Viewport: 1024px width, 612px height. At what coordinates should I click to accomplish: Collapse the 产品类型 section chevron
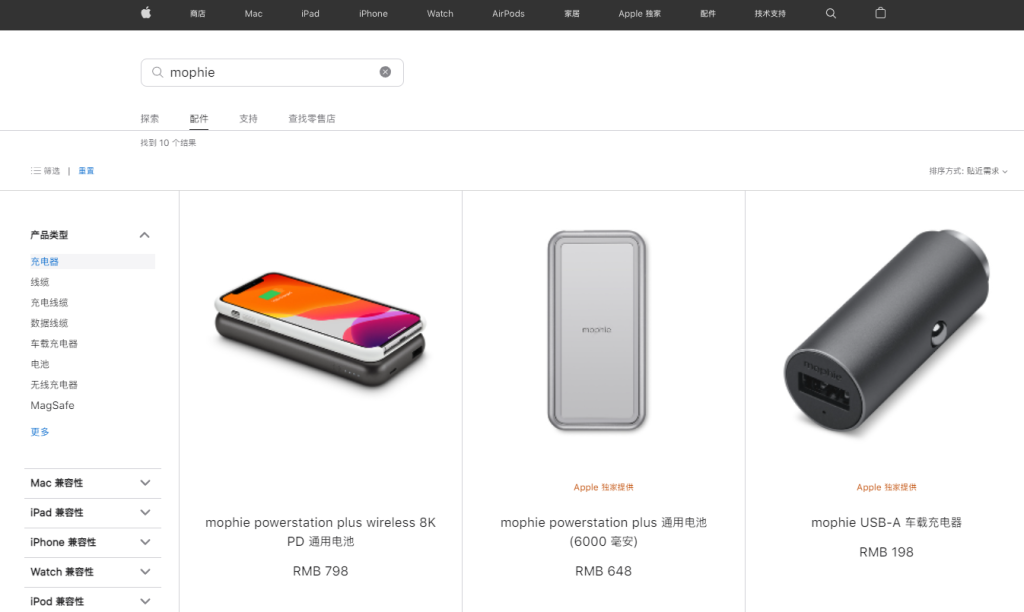(x=144, y=235)
